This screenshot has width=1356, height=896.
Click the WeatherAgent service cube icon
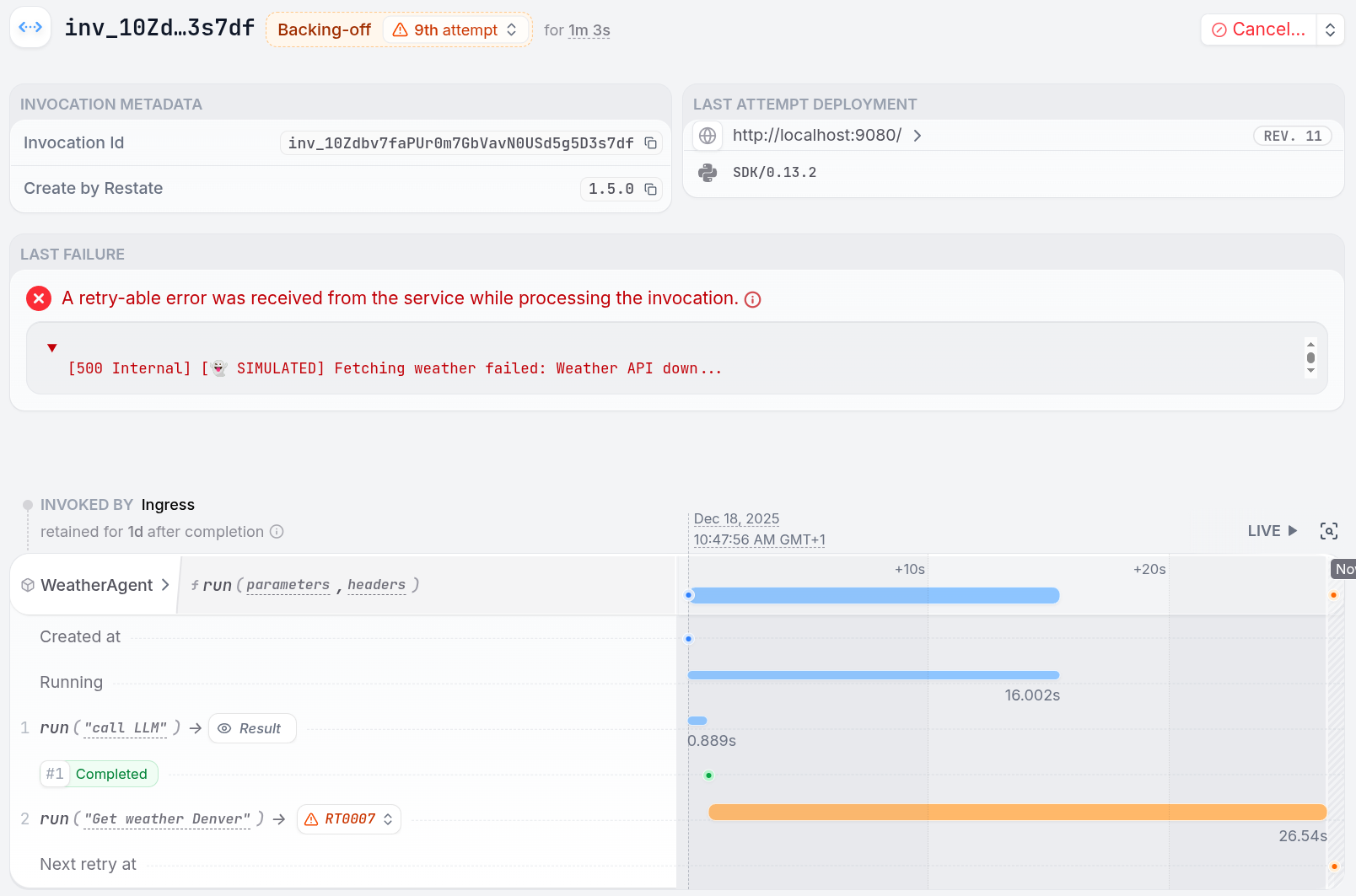[28, 585]
